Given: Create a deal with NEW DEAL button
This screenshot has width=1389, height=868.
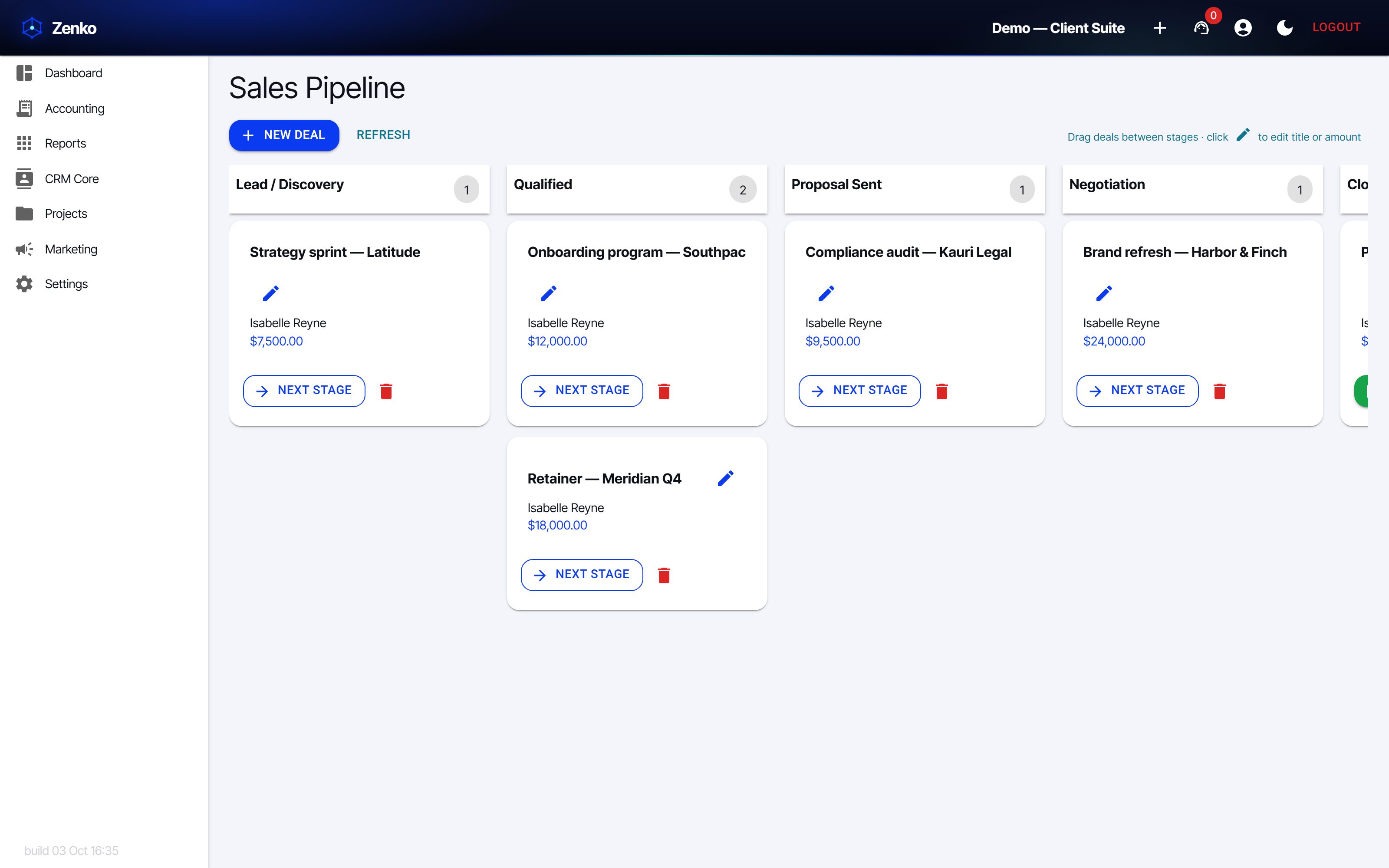Looking at the screenshot, I should 284,135.
